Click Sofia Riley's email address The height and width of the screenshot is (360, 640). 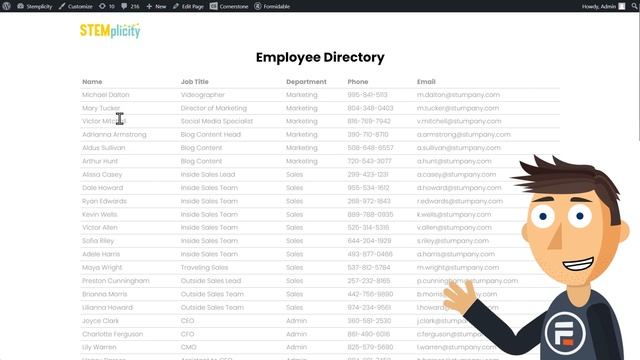(x=453, y=241)
